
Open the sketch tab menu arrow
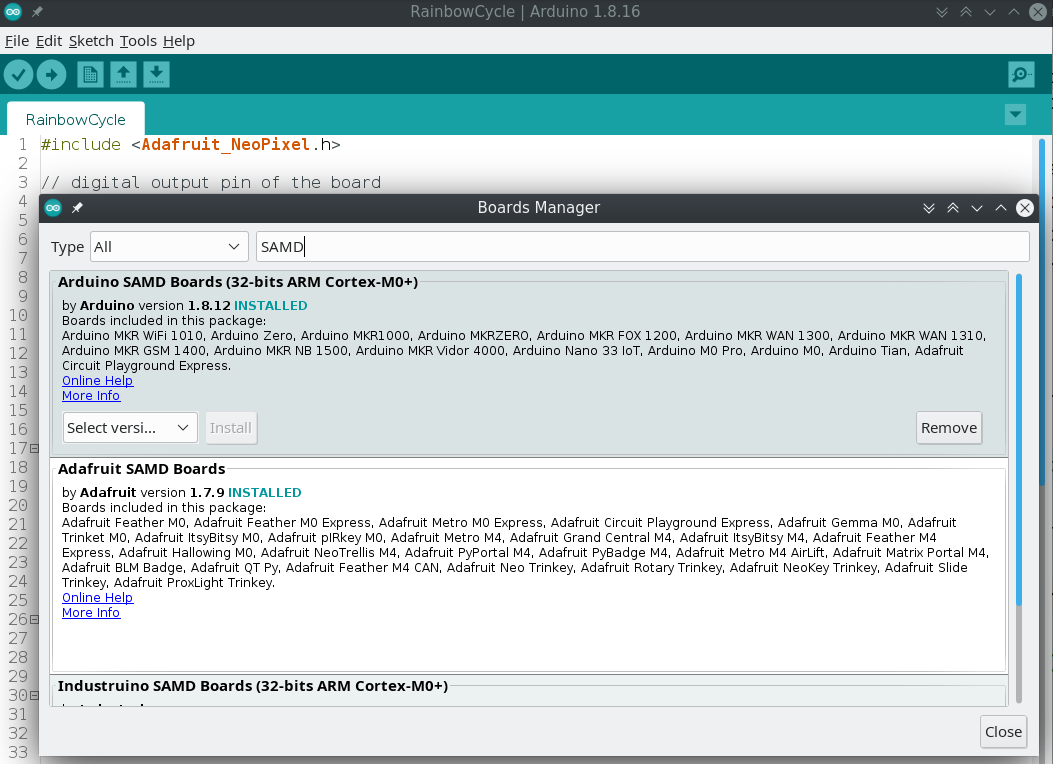click(x=1015, y=114)
